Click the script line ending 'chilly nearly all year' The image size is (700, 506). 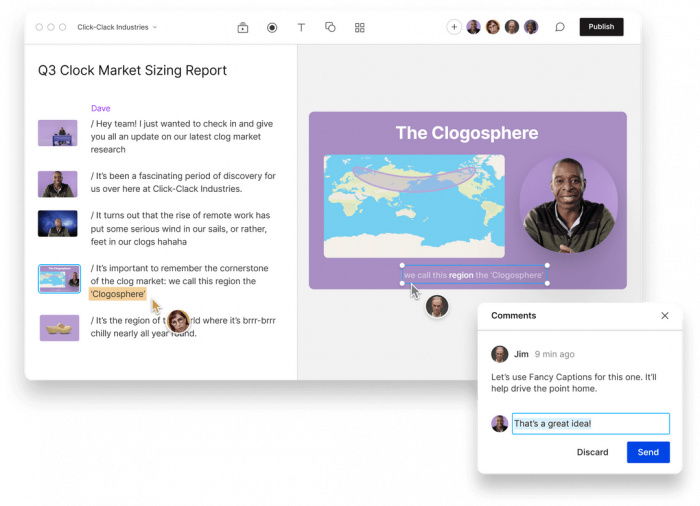(143, 334)
